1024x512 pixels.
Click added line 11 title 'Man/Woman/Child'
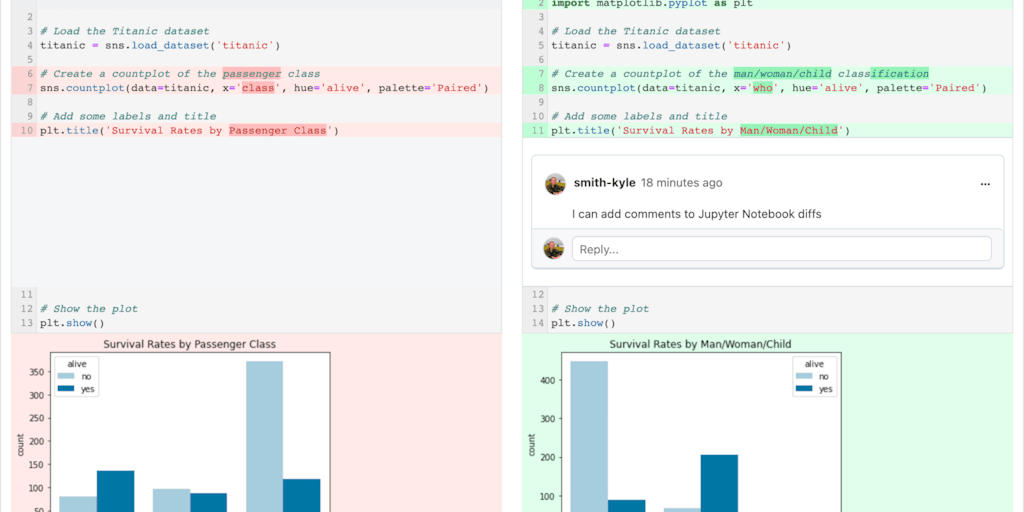click(701, 131)
